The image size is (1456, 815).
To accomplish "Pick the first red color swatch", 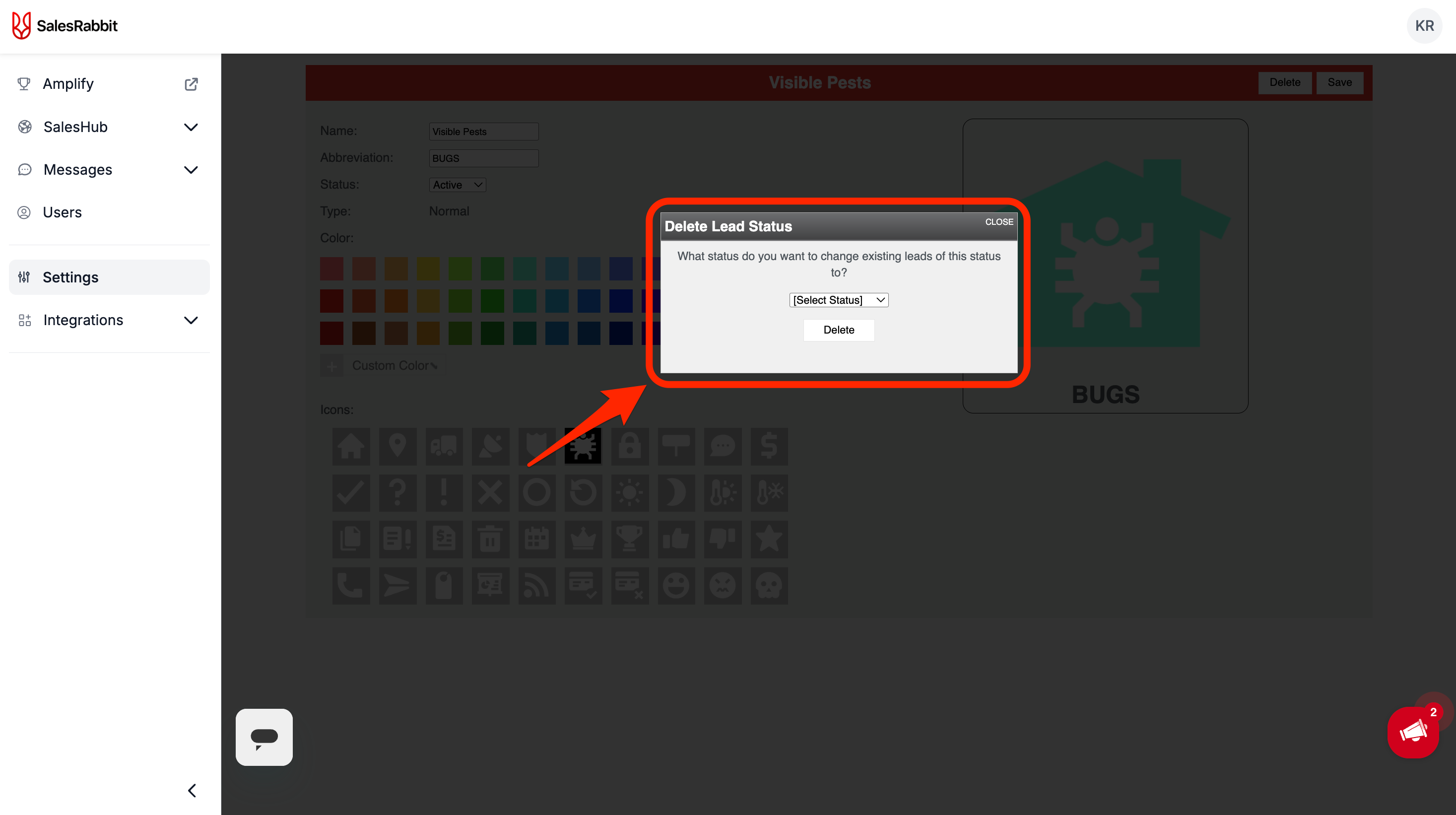I will (332, 269).
